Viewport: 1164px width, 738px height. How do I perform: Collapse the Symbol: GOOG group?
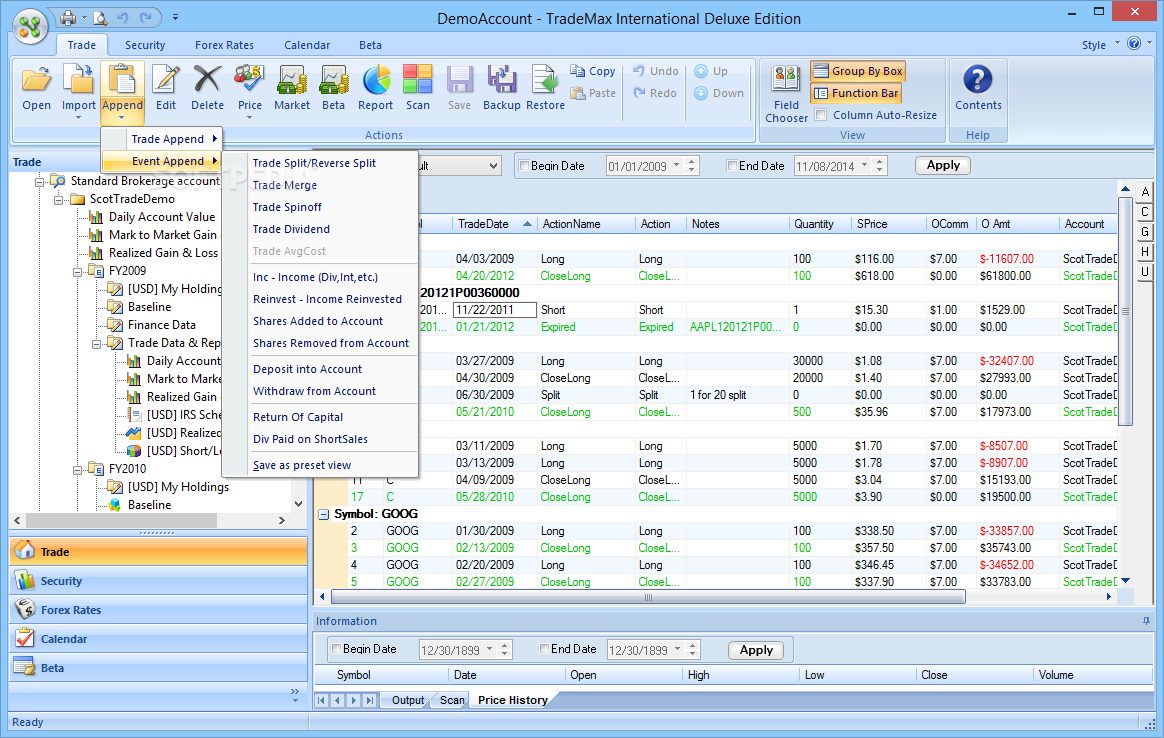point(324,514)
